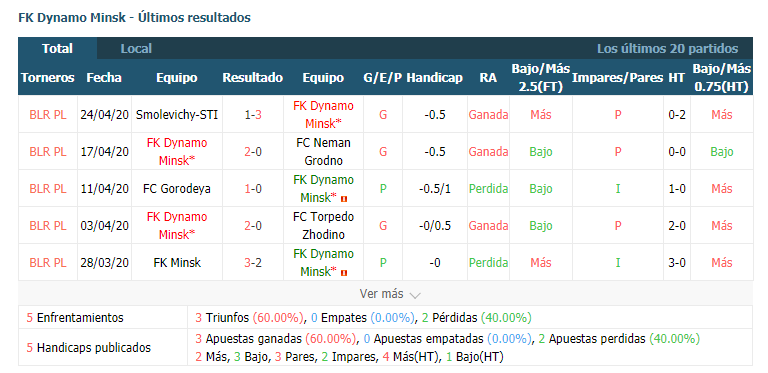Expand the Ver más chevron arrow
This screenshot has height=373, width=768.
click(x=415, y=295)
